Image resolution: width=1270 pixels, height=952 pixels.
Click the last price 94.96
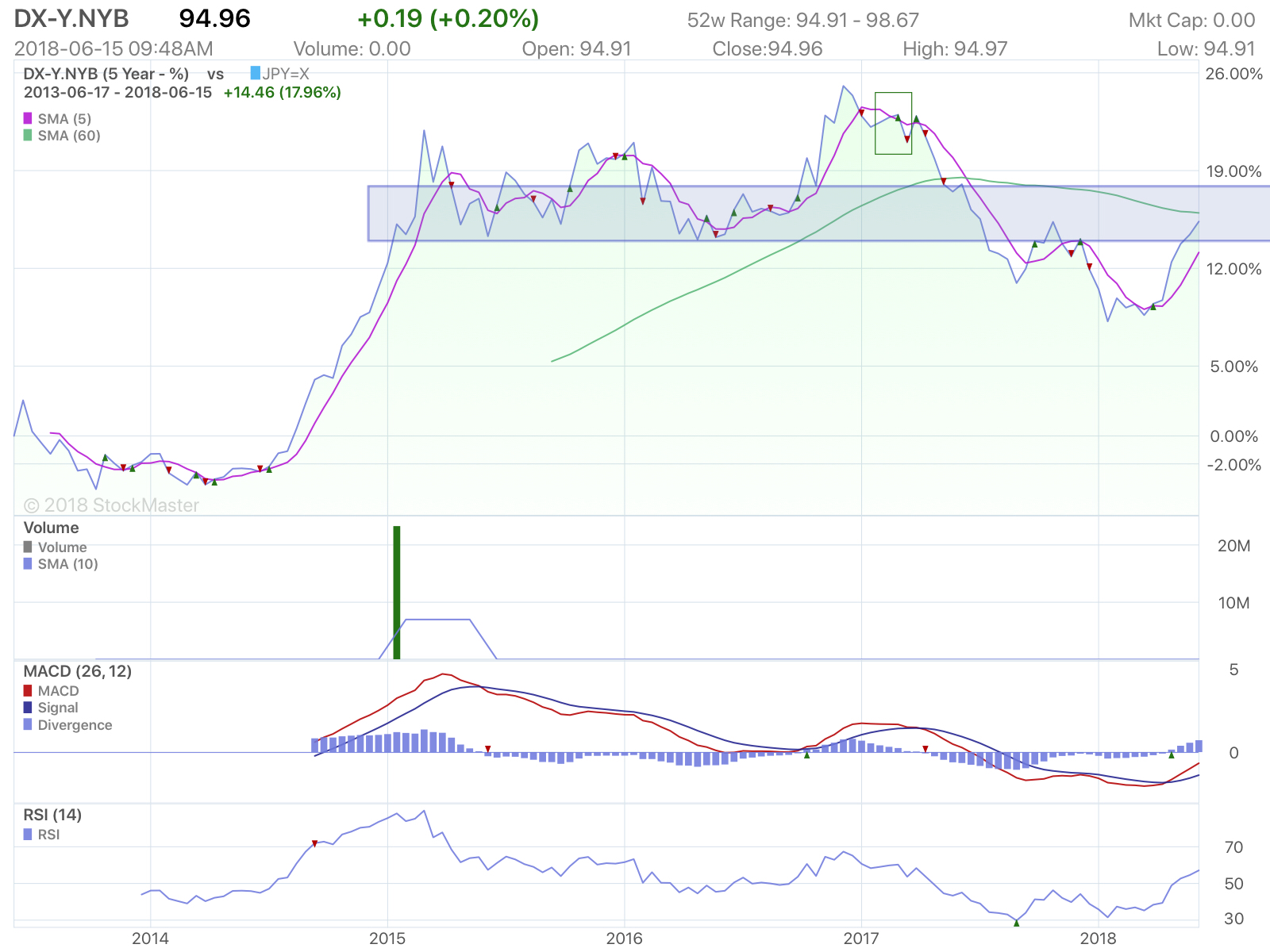(214, 18)
